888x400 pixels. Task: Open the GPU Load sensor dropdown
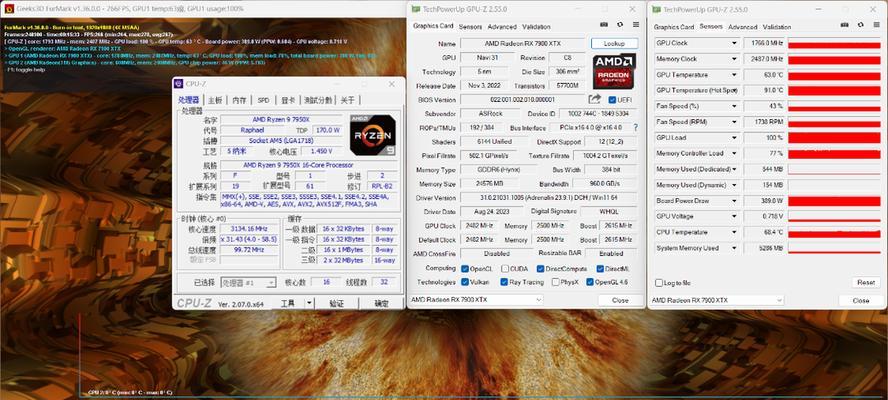(x=735, y=138)
